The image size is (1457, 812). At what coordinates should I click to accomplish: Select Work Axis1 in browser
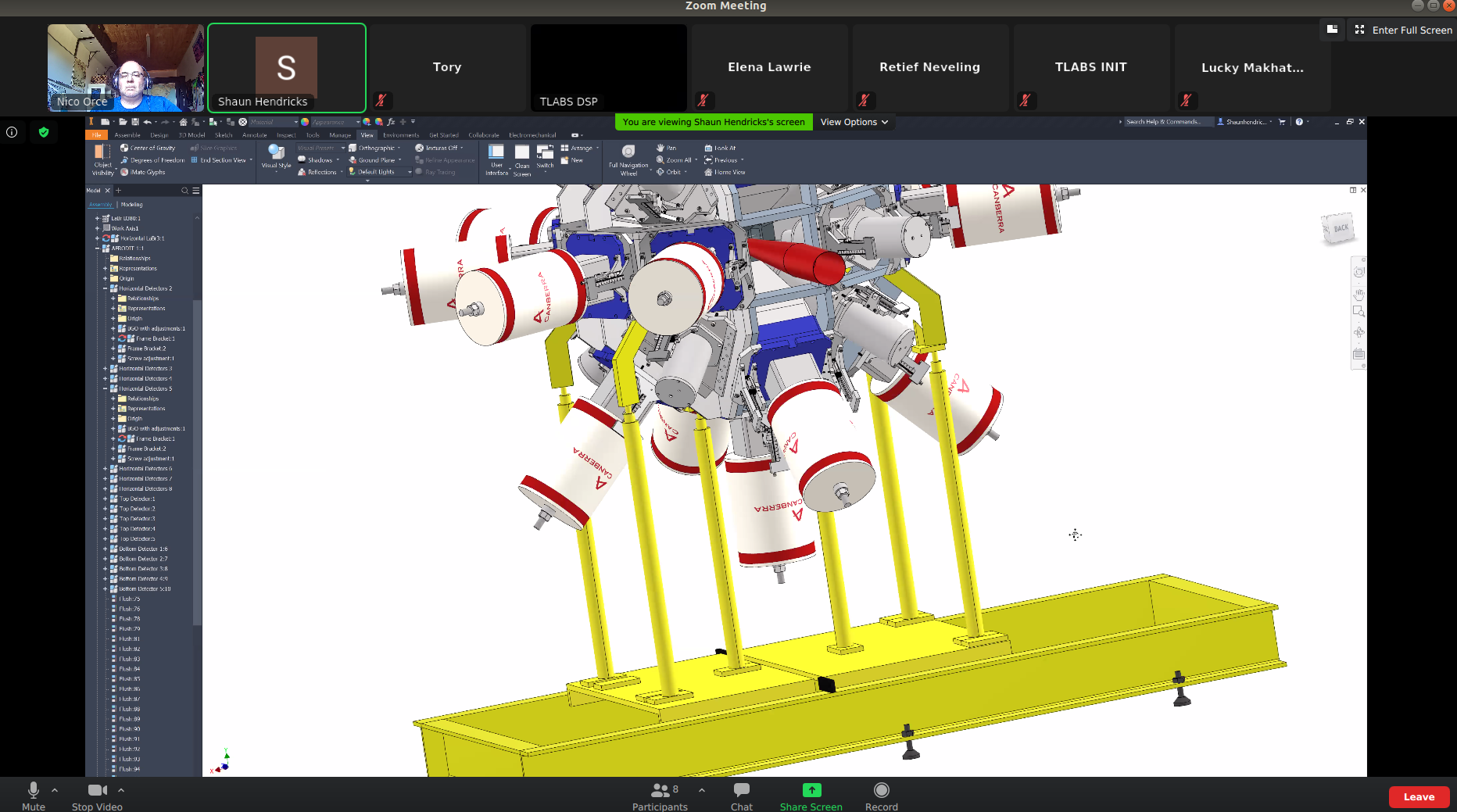coord(121,228)
